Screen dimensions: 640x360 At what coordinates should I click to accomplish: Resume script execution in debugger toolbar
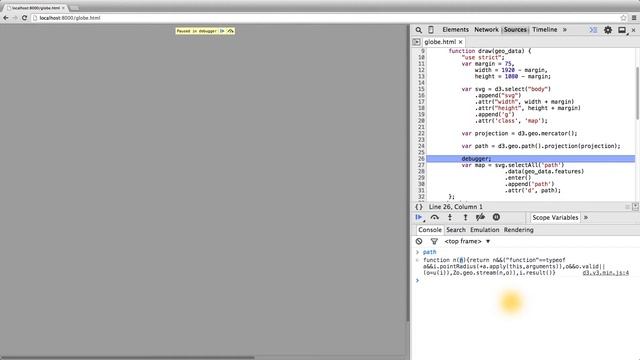coord(419,218)
